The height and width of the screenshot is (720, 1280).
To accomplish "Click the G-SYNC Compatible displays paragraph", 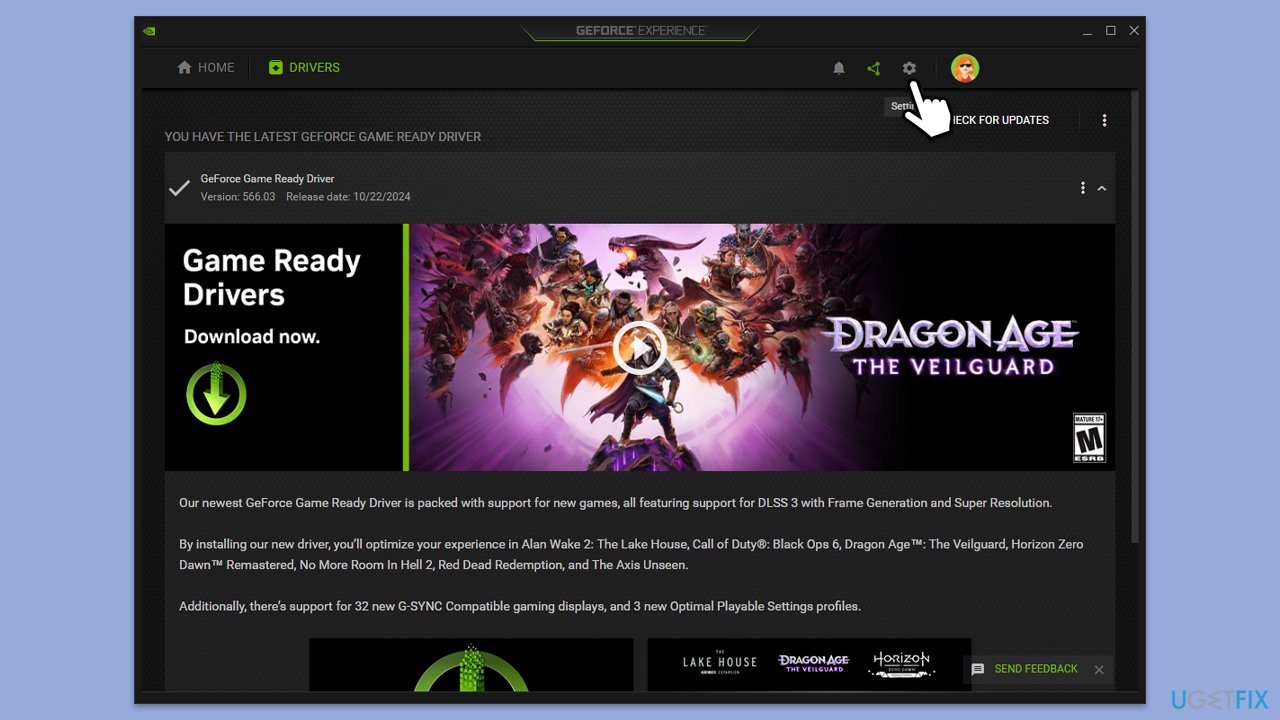I will click(520, 606).
